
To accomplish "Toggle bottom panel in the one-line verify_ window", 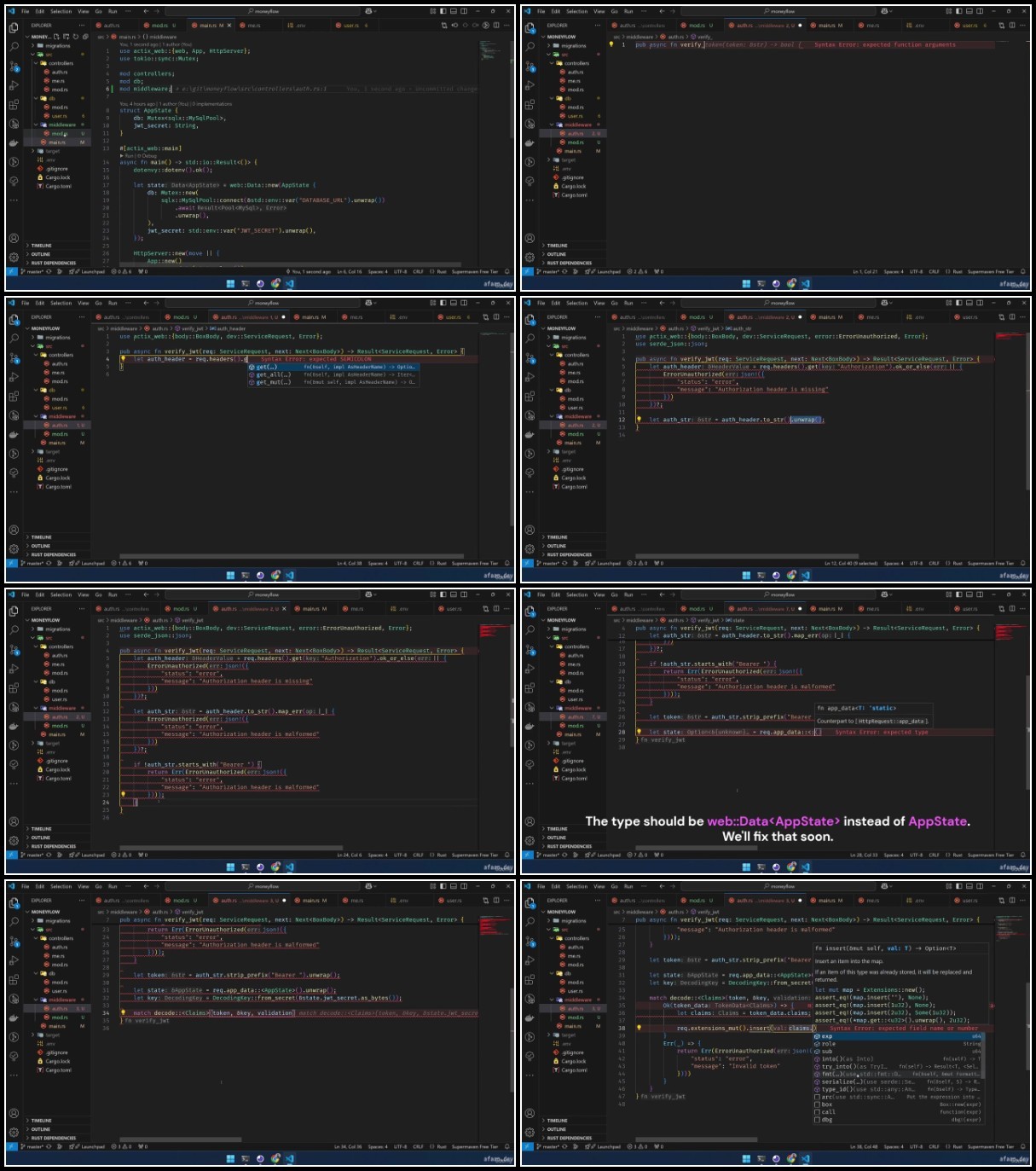I will coord(969,11).
